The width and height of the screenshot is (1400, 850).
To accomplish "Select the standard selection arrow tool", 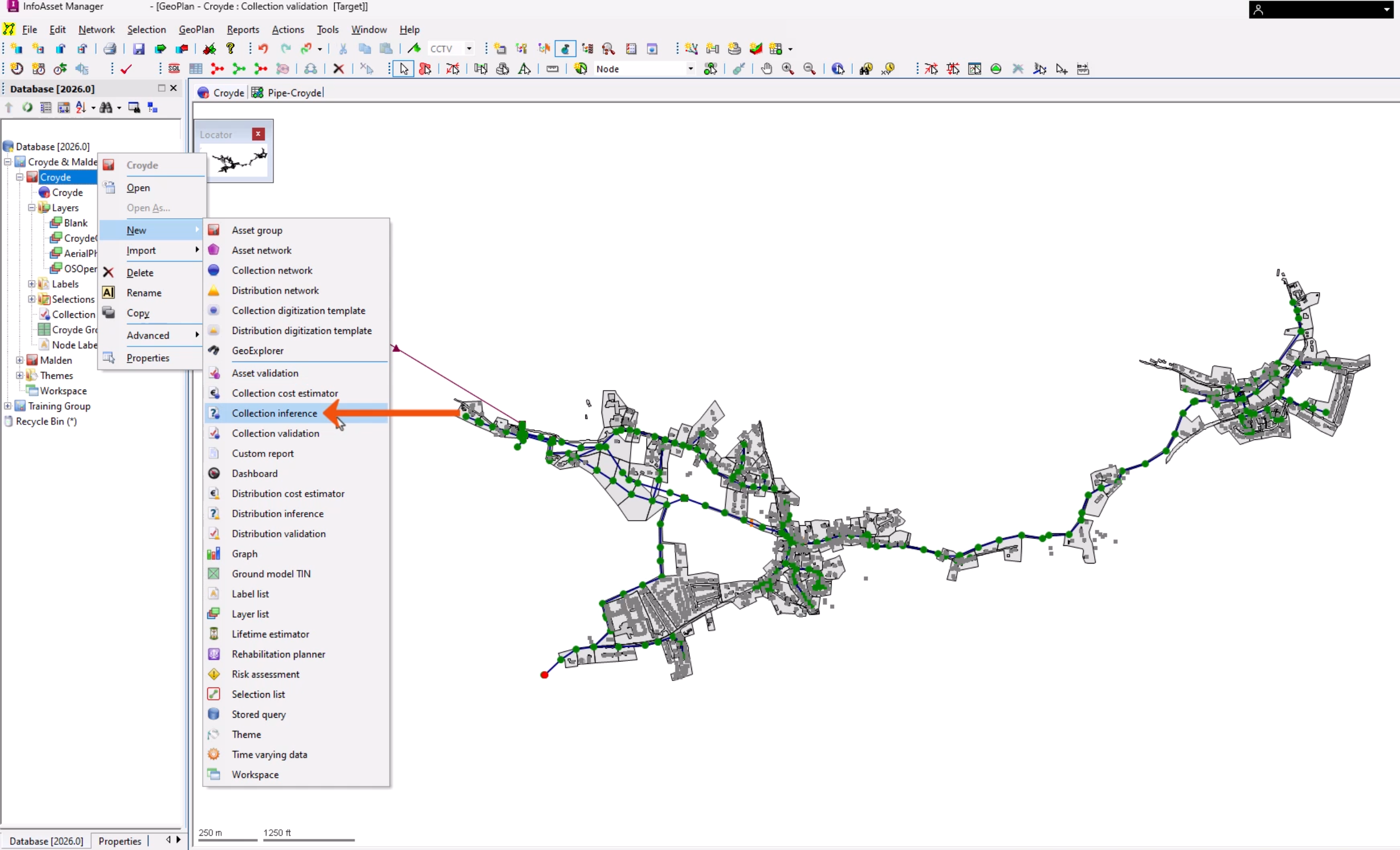I will point(404,69).
